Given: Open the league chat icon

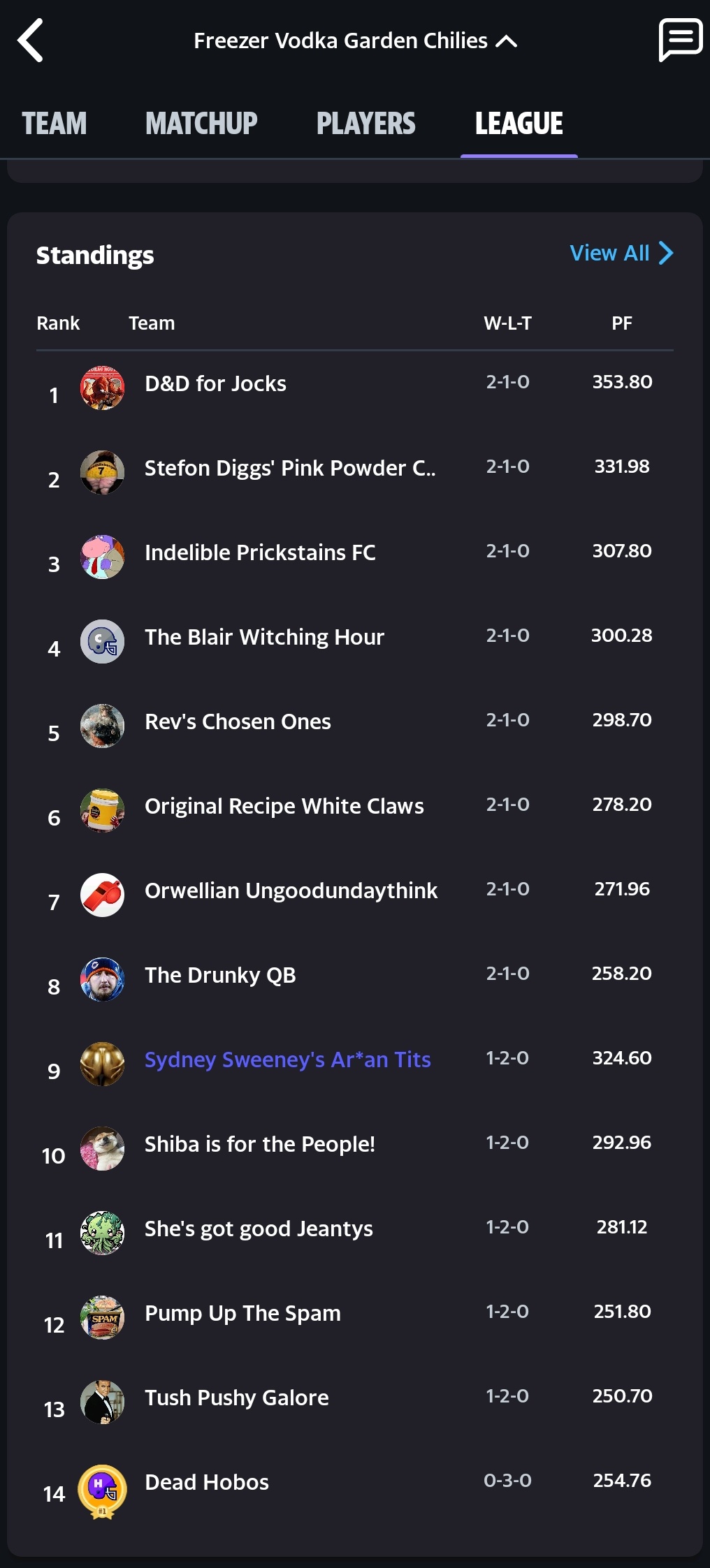Looking at the screenshot, I should point(680,40).
